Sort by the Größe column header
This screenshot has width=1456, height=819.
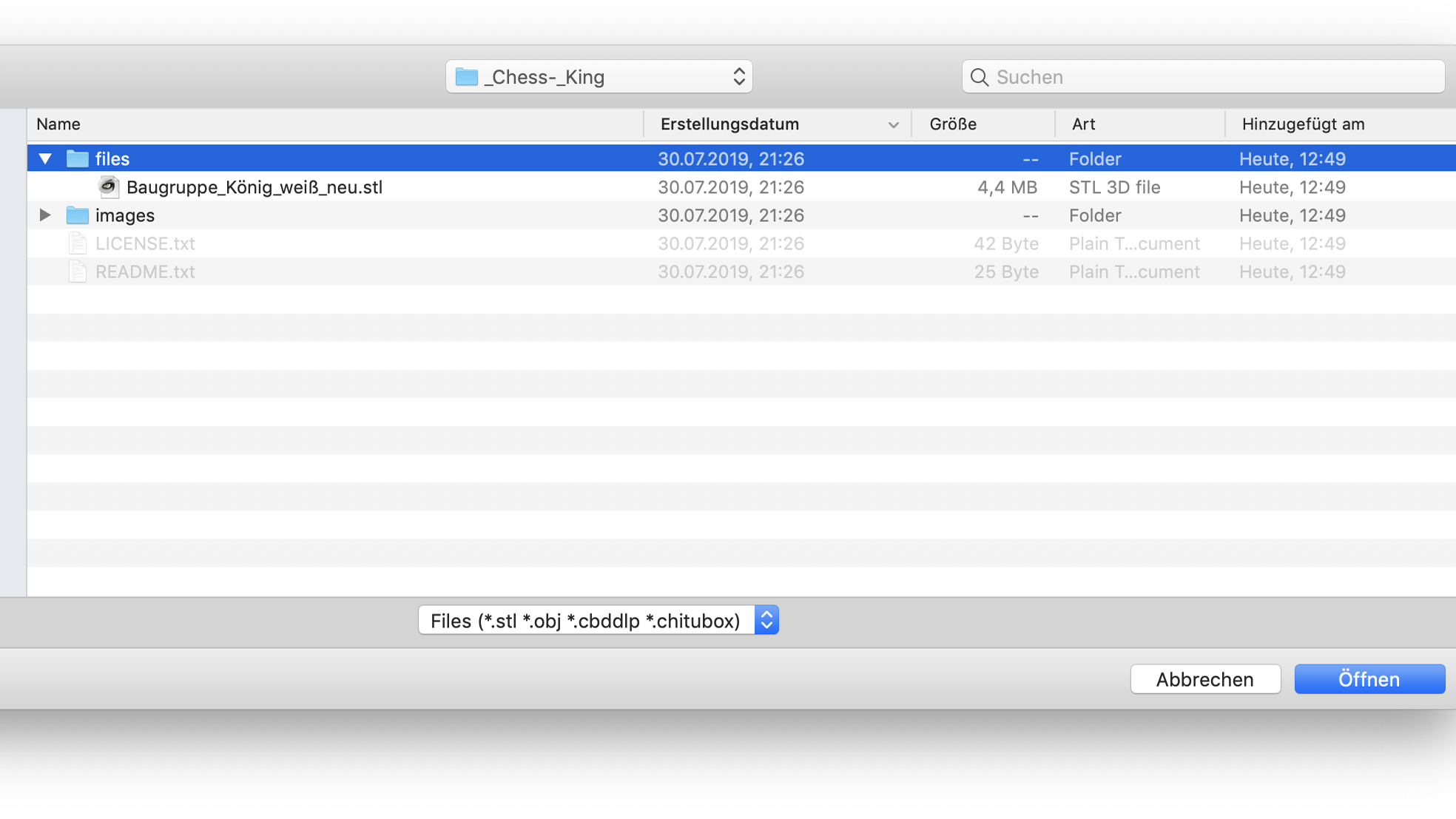point(953,124)
